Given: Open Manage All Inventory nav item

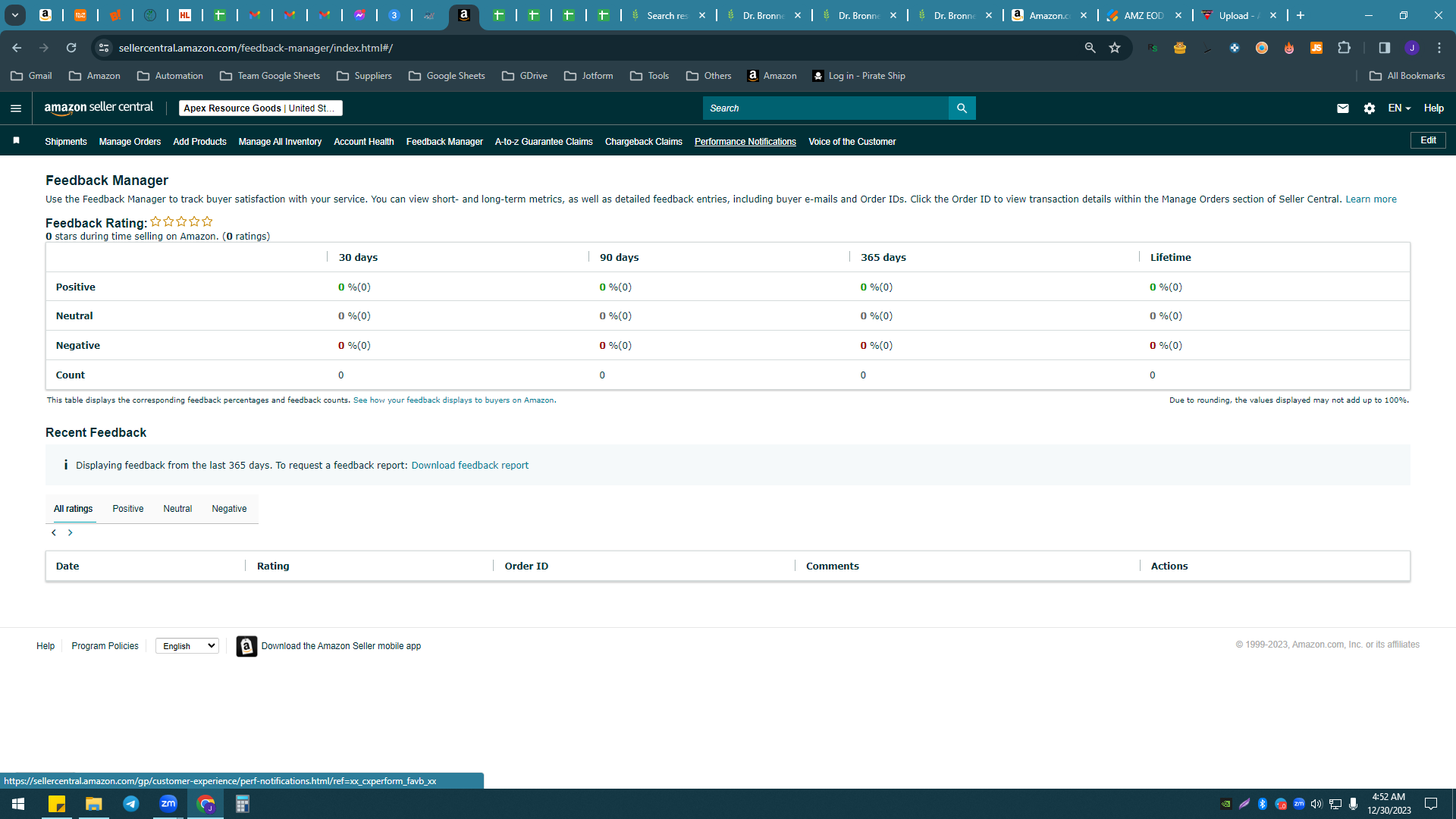Looking at the screenshot, I should (280, 142).
